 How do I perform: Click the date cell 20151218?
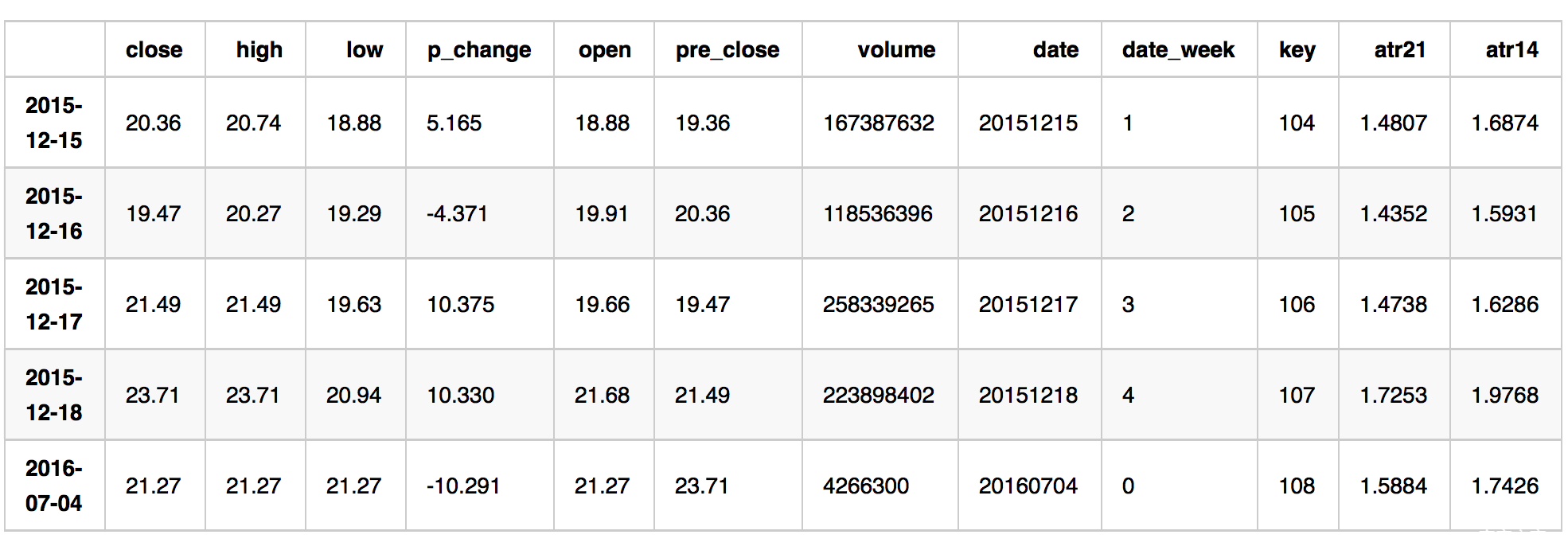[x=1028, y=395]
